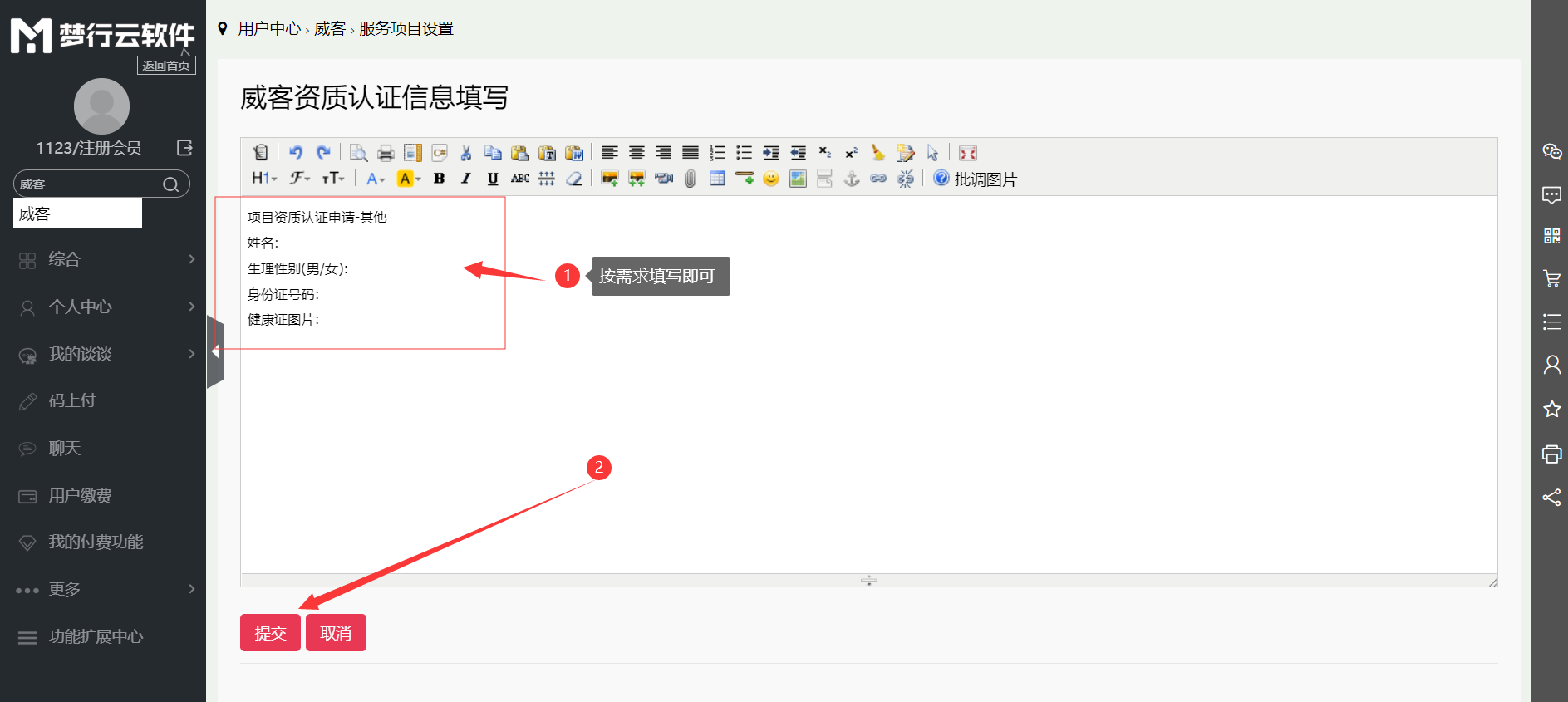
Task: Click the QR code icon in the right sidebar
Action: click(1551, 236)
